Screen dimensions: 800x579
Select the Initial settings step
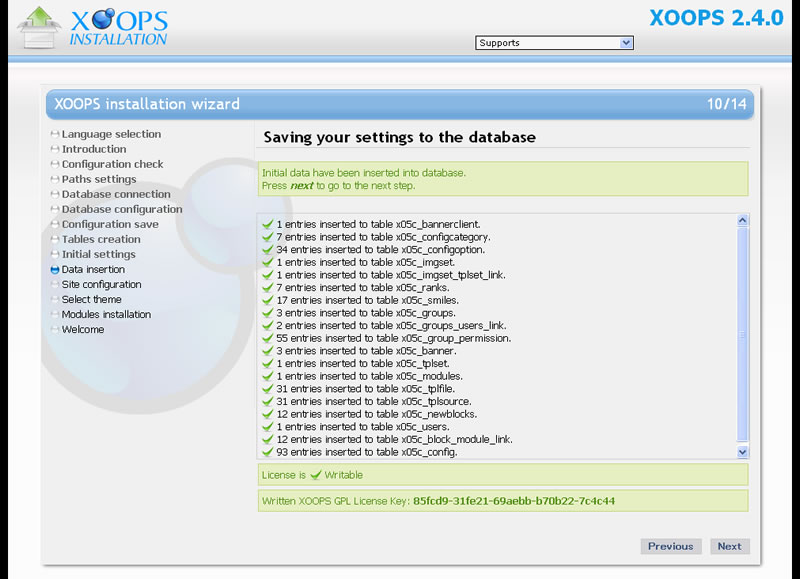tap(98, 255)
